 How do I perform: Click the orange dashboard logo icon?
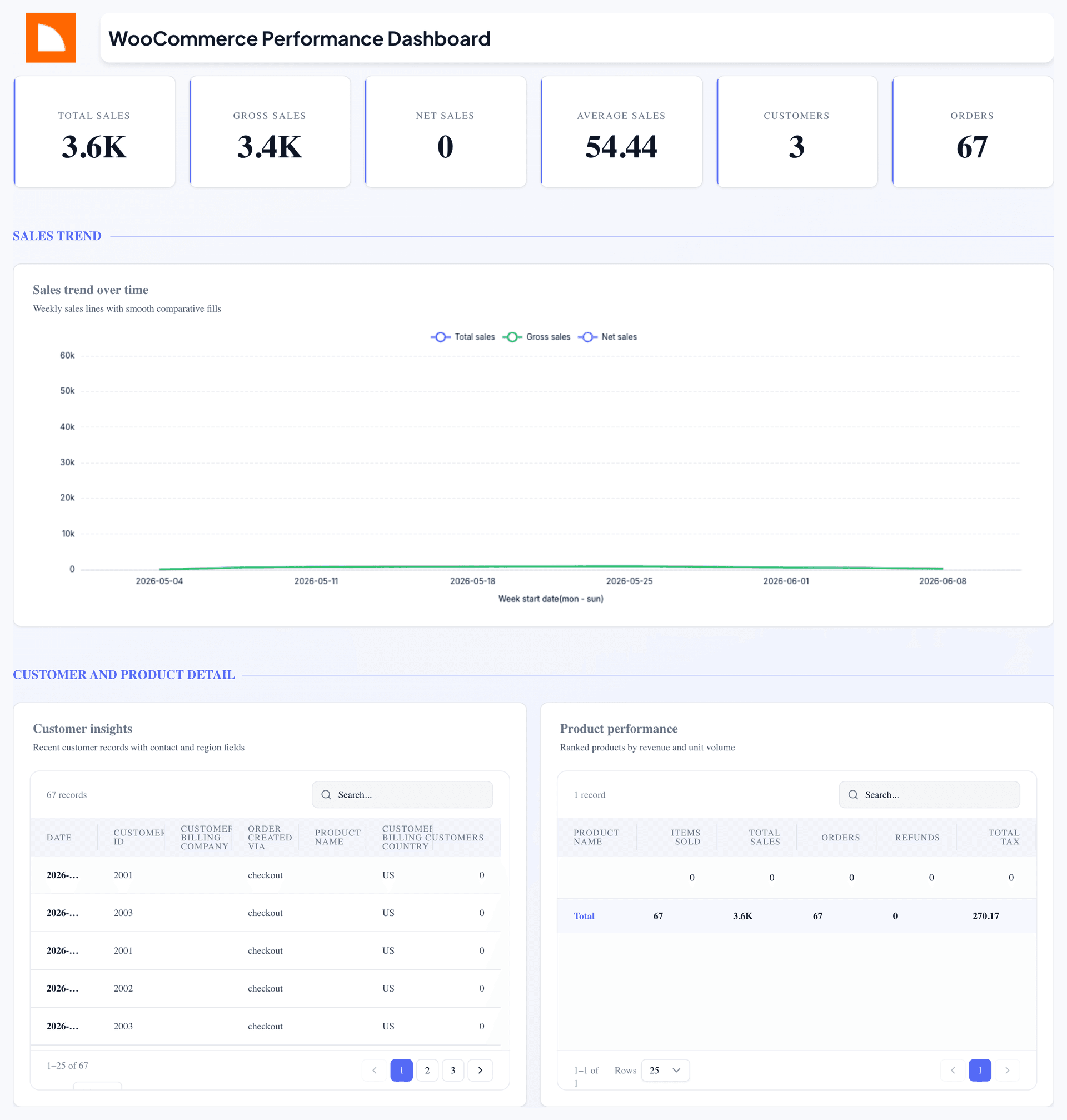[51, 38]
